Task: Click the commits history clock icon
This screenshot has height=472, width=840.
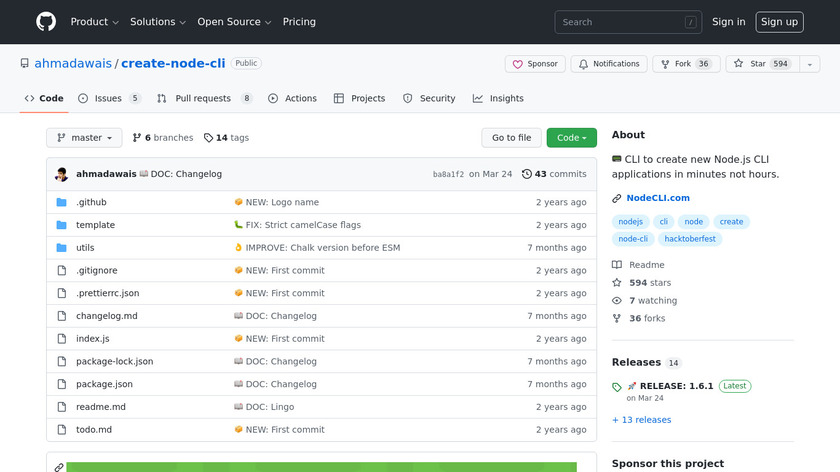Action: (x=527, y=174)
